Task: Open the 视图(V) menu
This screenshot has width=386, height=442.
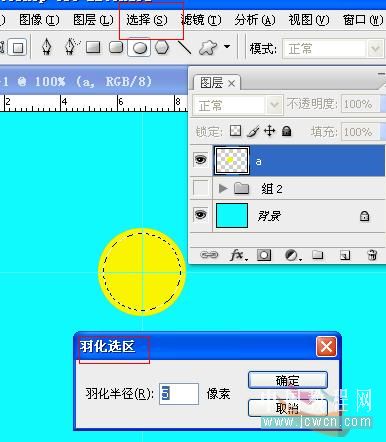Action: (309, 20)
